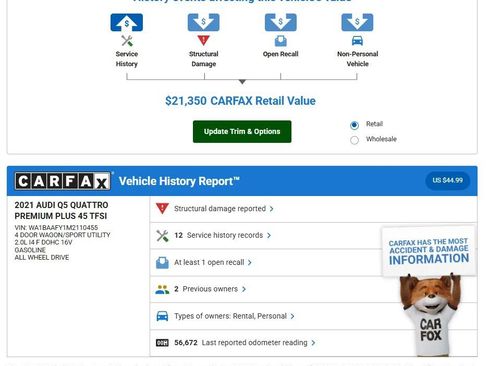Click the 2.0L I4 F DOHC 16V text
The height and width of the screenshot is (366, 488).
pyautogui.click(x=43, y=242)
